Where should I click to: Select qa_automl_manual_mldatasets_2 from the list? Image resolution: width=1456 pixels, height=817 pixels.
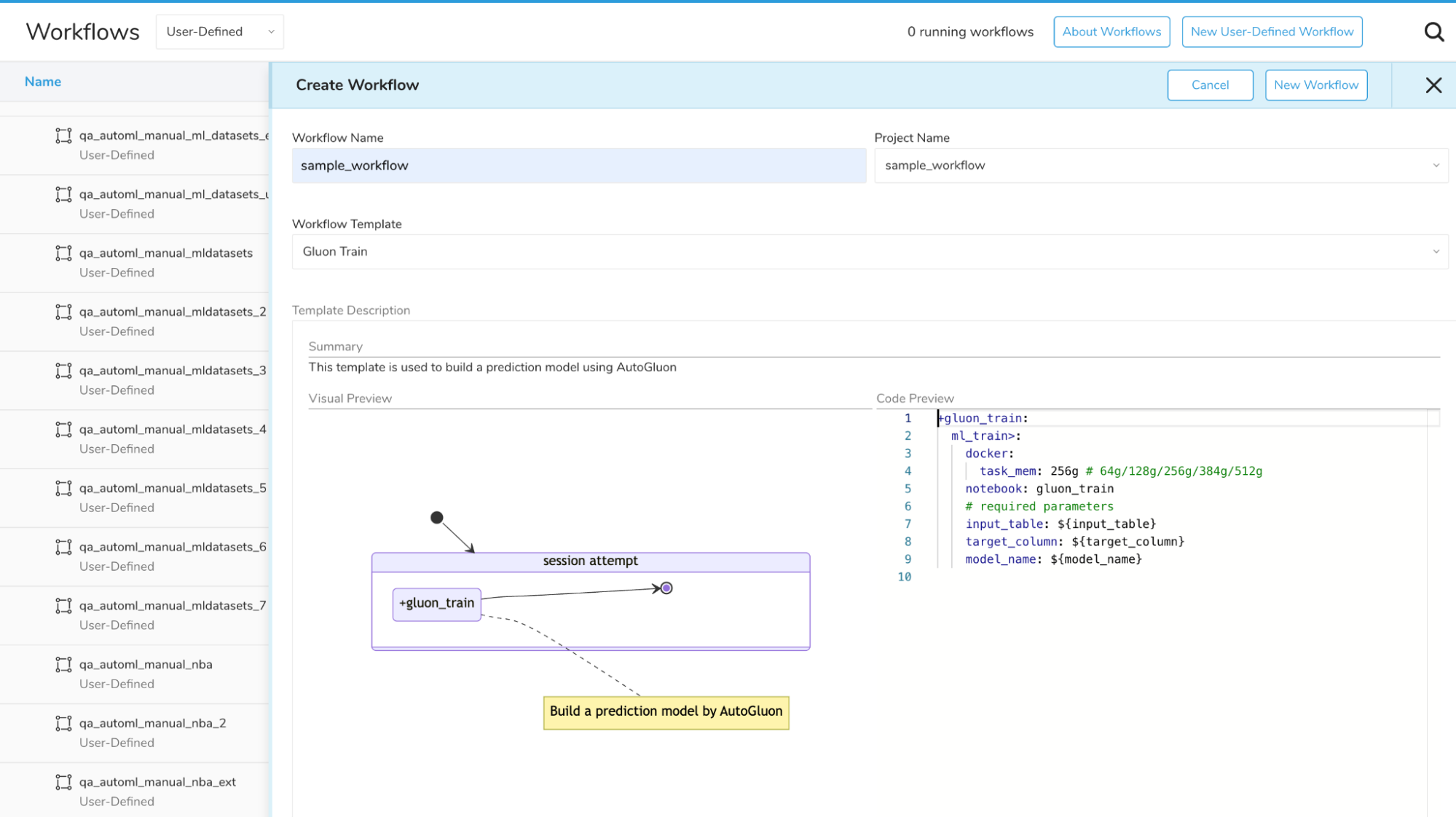pos(172,312)
